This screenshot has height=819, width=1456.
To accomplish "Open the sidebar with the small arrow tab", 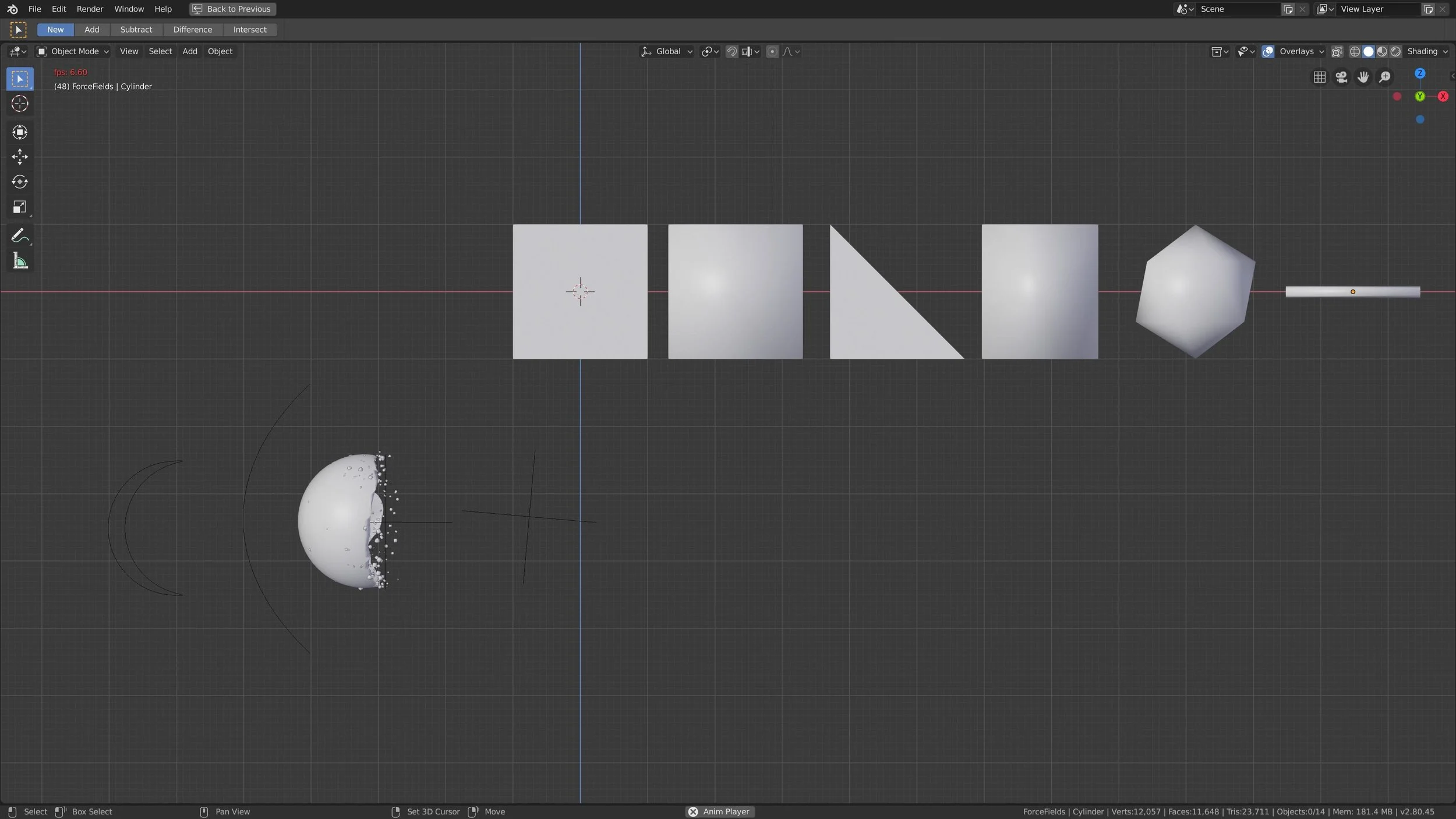I will coord(1452,76).
